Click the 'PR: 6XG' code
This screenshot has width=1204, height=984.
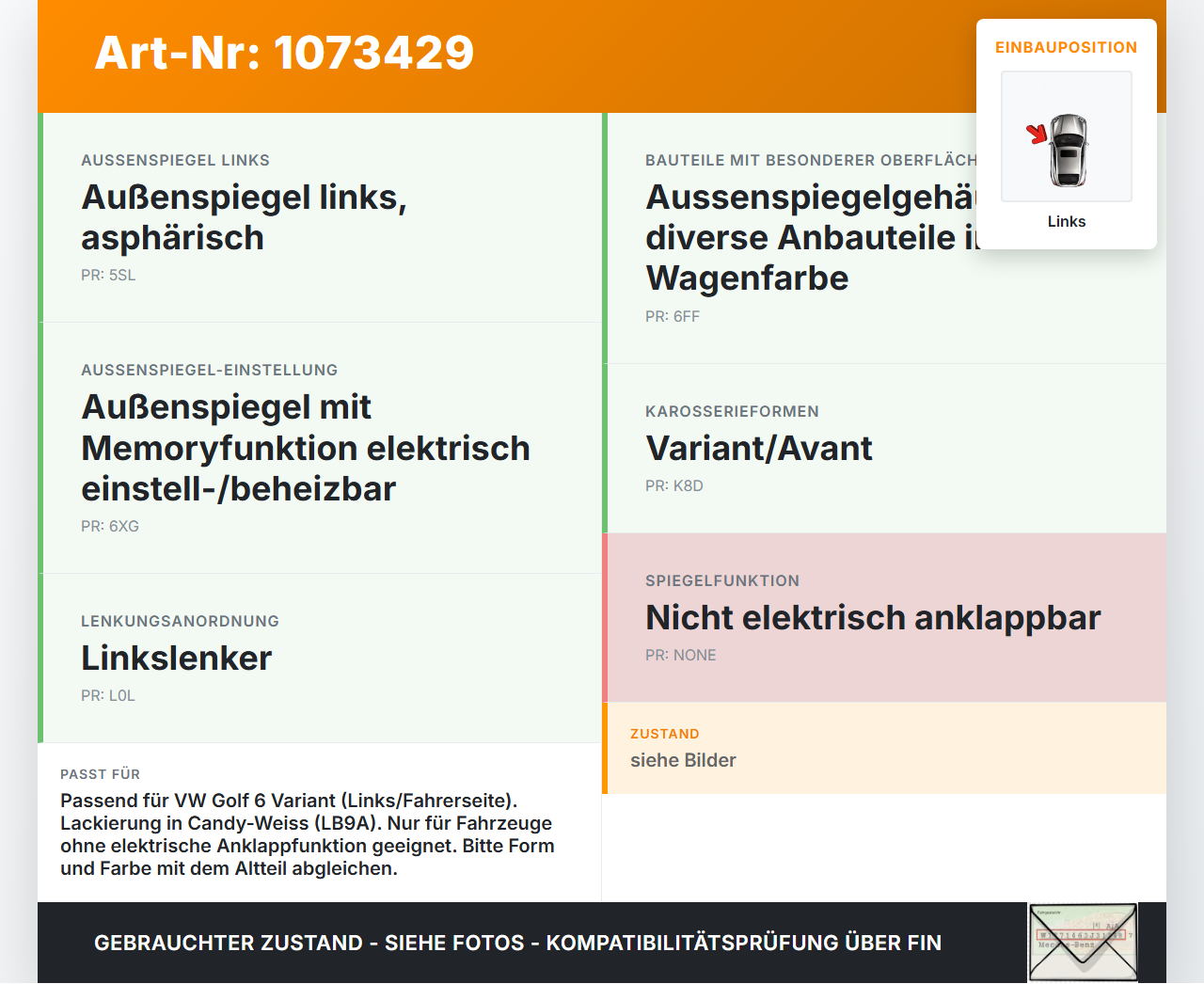pos(110,526)
